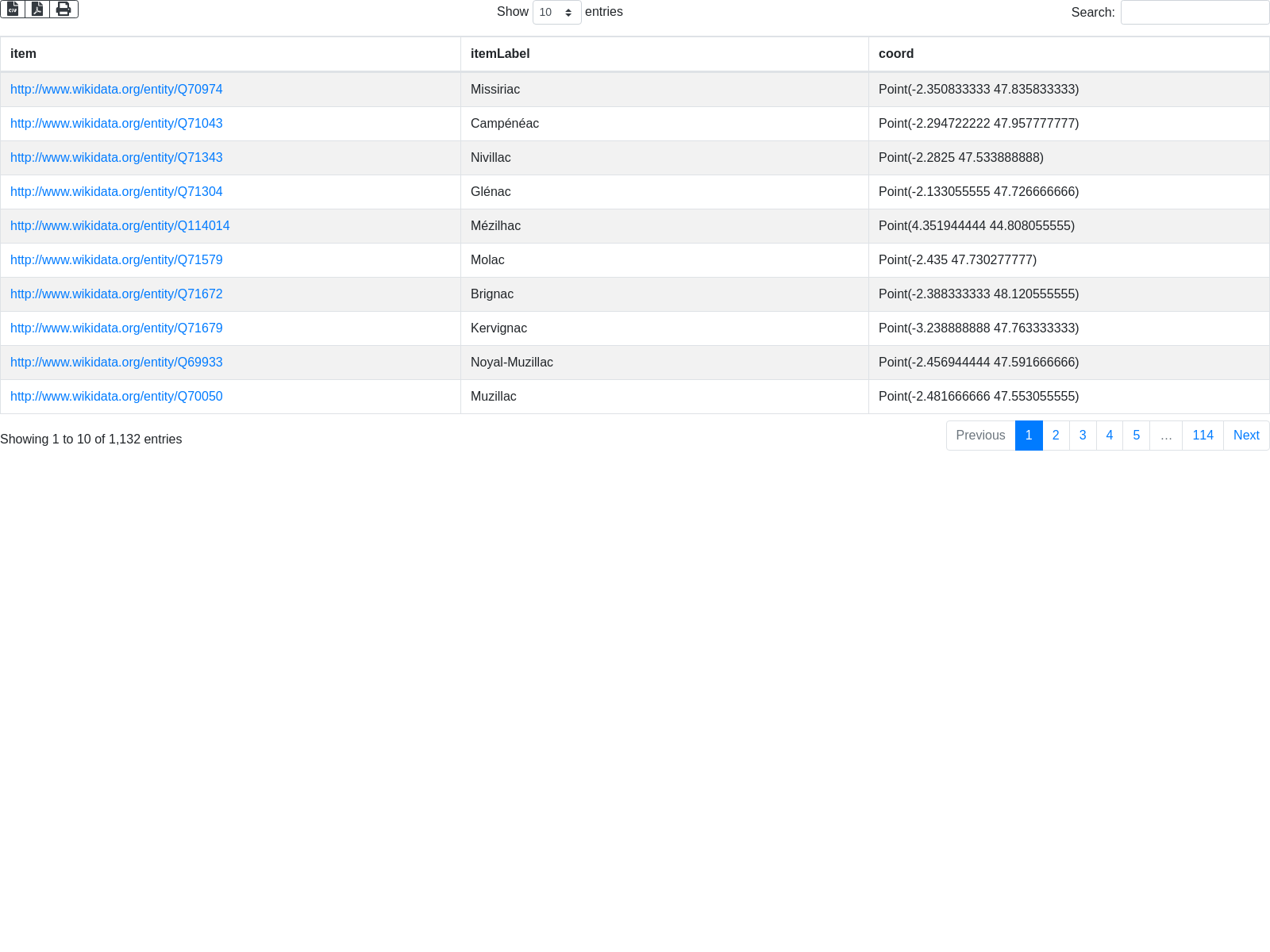Click the Next pagination button
Screen dimensions: 1270x952
tap(1246, 436)
